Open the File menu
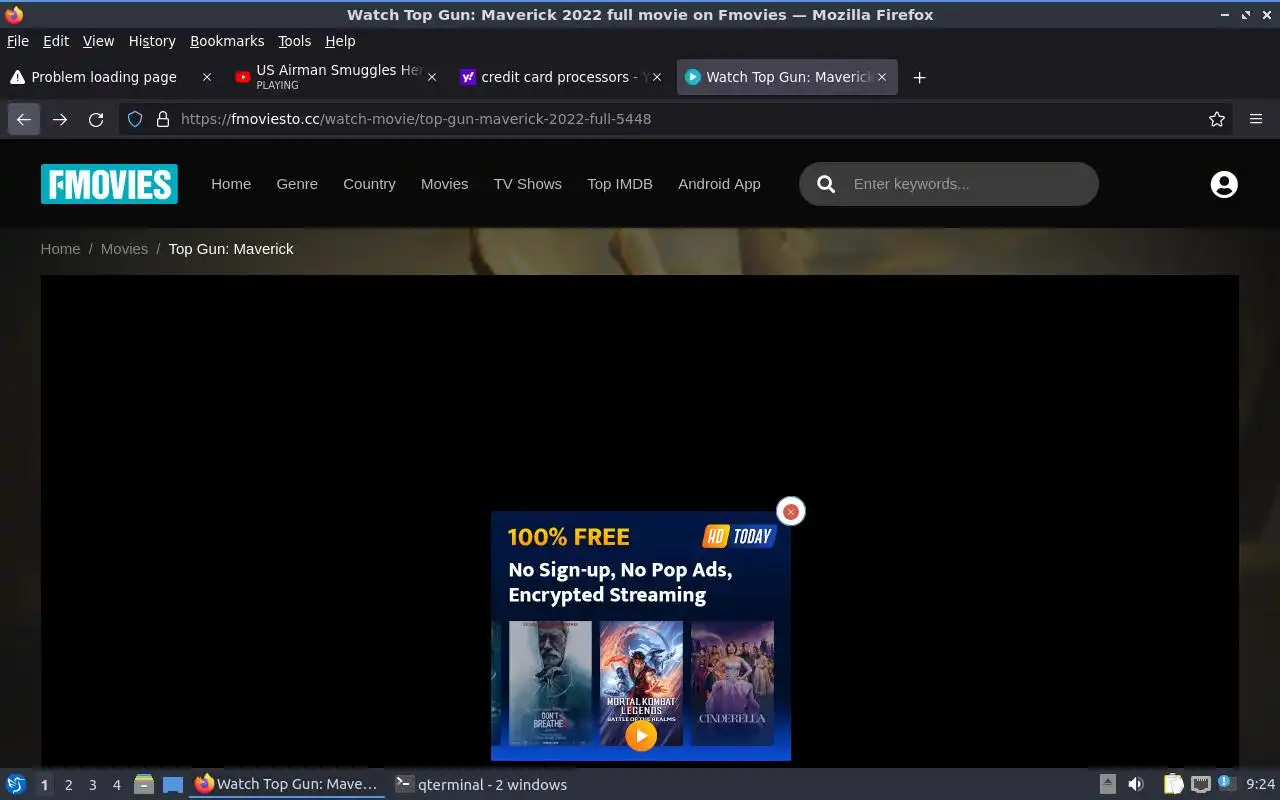1280x800 pixels. click(x=18, y=41)
